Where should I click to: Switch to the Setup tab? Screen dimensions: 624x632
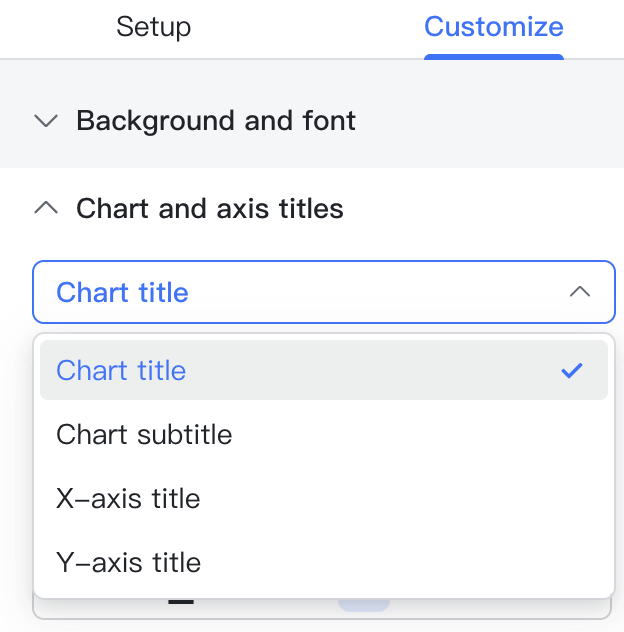click(153, 26)
